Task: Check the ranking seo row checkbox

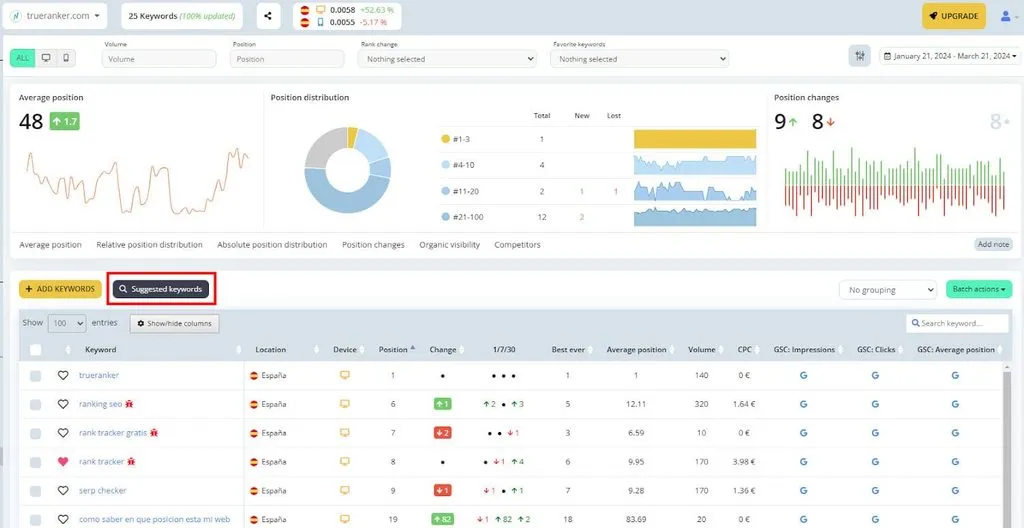Action: (36, 404)
